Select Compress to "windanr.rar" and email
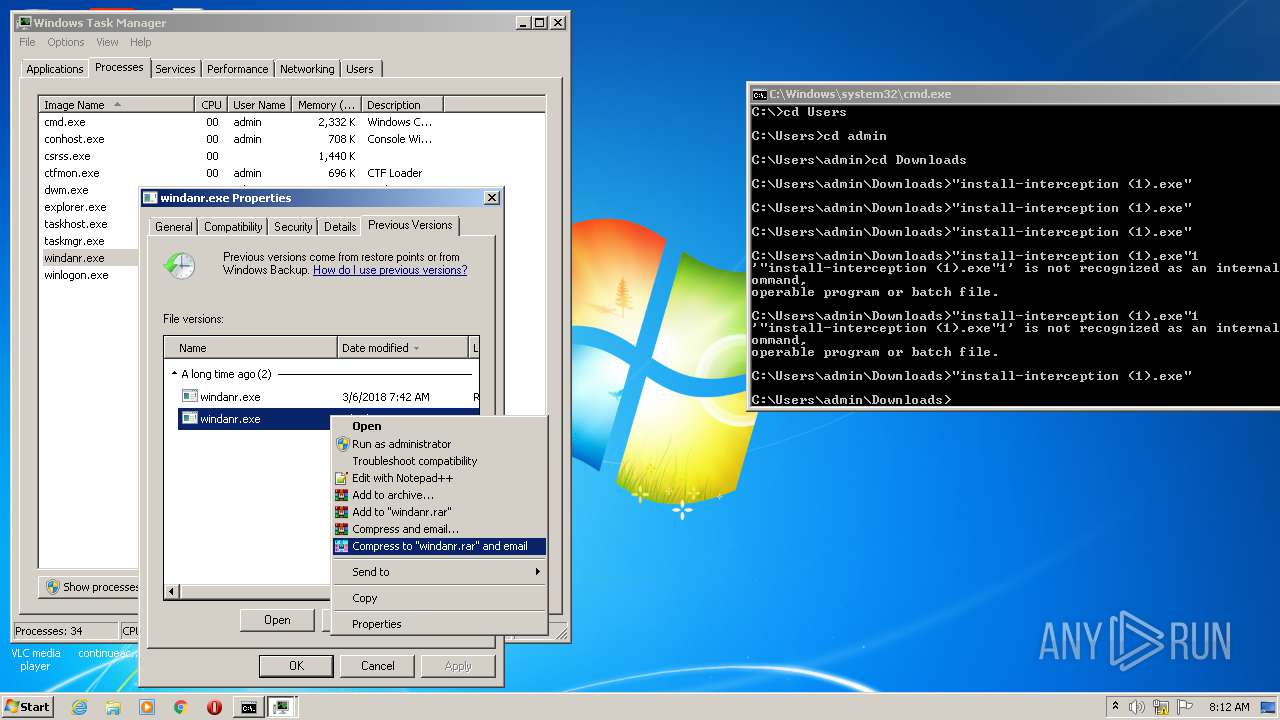This screenshot has height=720, width=1280. pyautogui.click(x=440, y=546)
